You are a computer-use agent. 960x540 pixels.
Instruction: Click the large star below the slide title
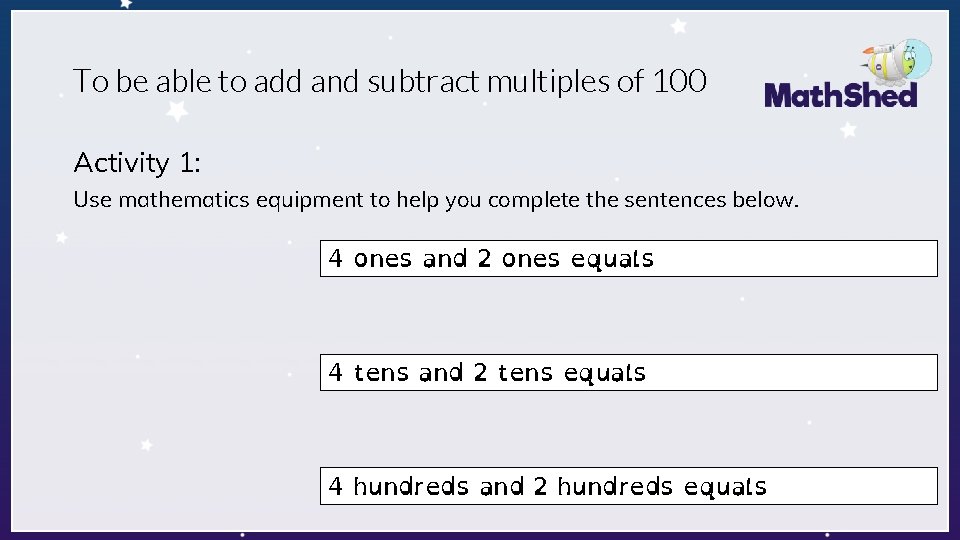pyautogui.click(x=177, y=111)
